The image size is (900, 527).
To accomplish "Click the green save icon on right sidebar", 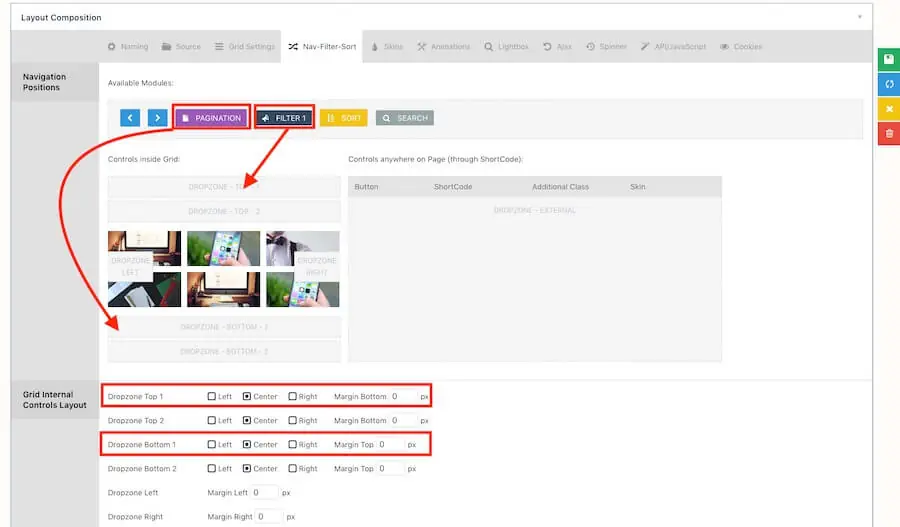I will pyautogui.click(x=889, y=60).
